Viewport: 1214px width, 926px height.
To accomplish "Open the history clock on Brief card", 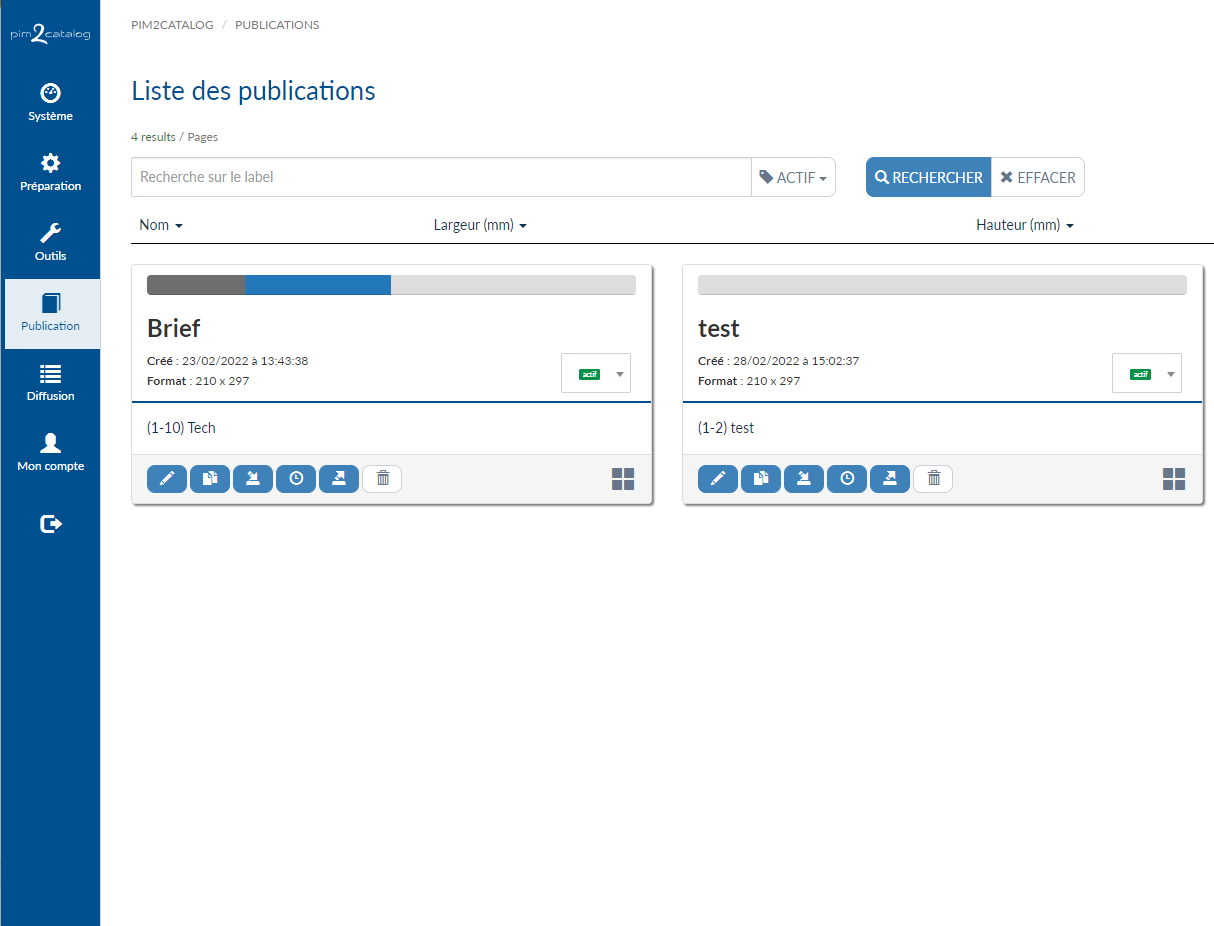I will coord(296,479).
